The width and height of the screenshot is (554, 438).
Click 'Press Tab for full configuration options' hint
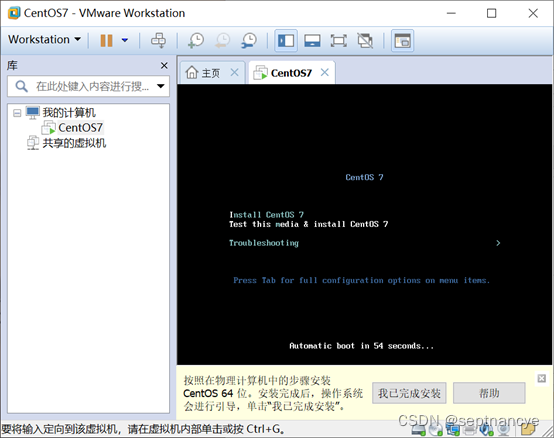click(x=361, y=280)
